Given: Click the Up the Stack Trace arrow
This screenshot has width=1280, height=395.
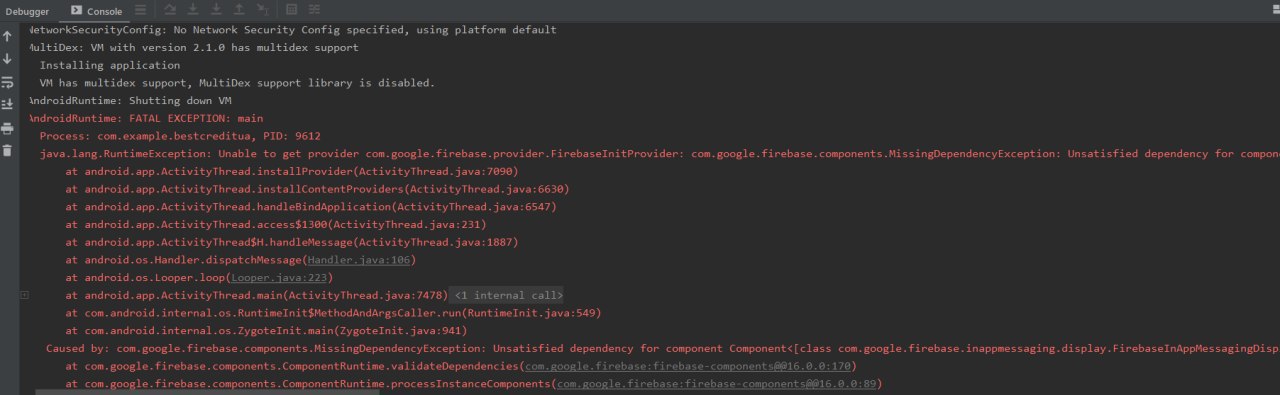Looking at the screenshot, I should click(8, 36).
